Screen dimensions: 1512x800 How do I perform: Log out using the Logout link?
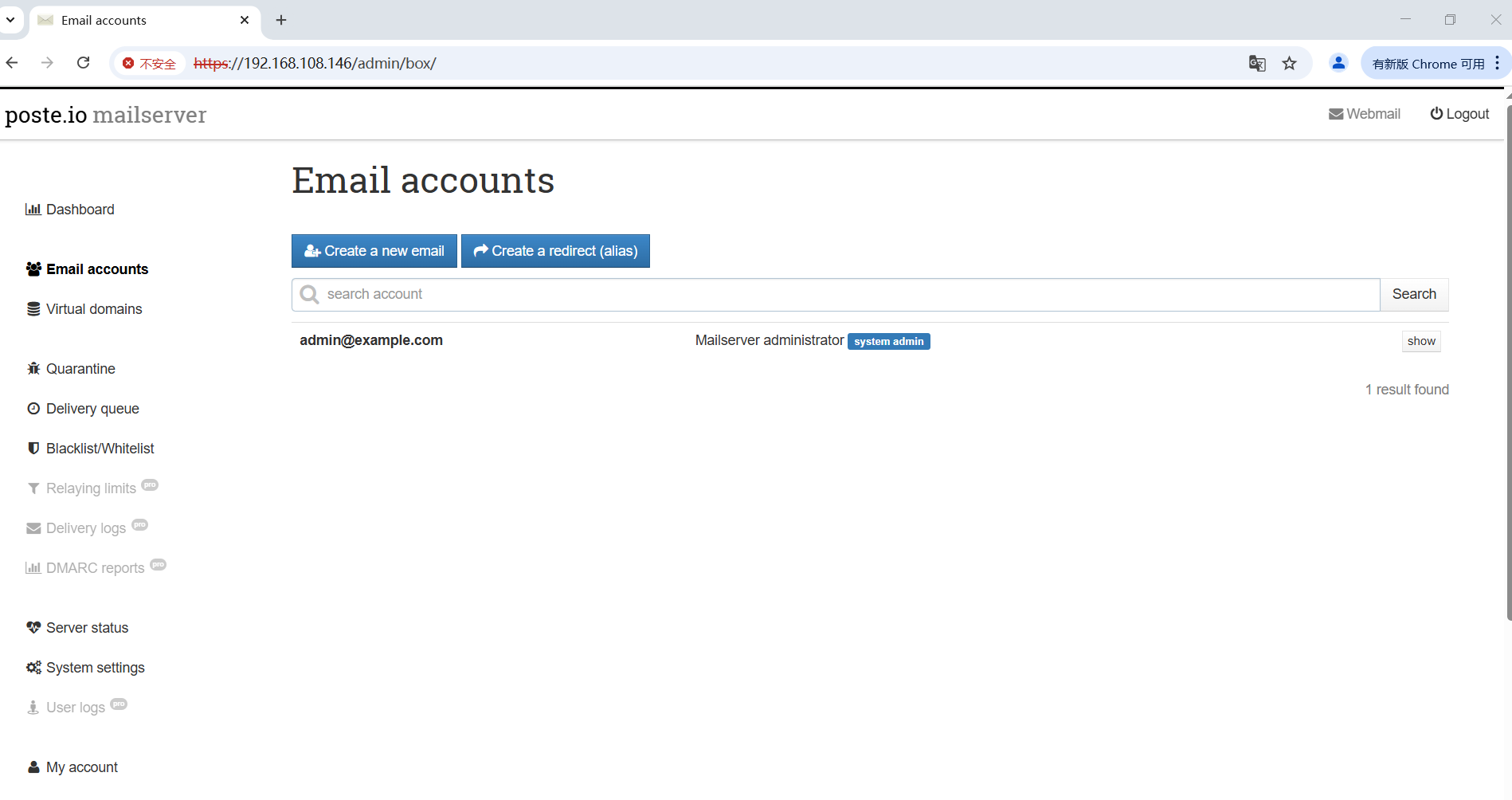click(1459, 114)
